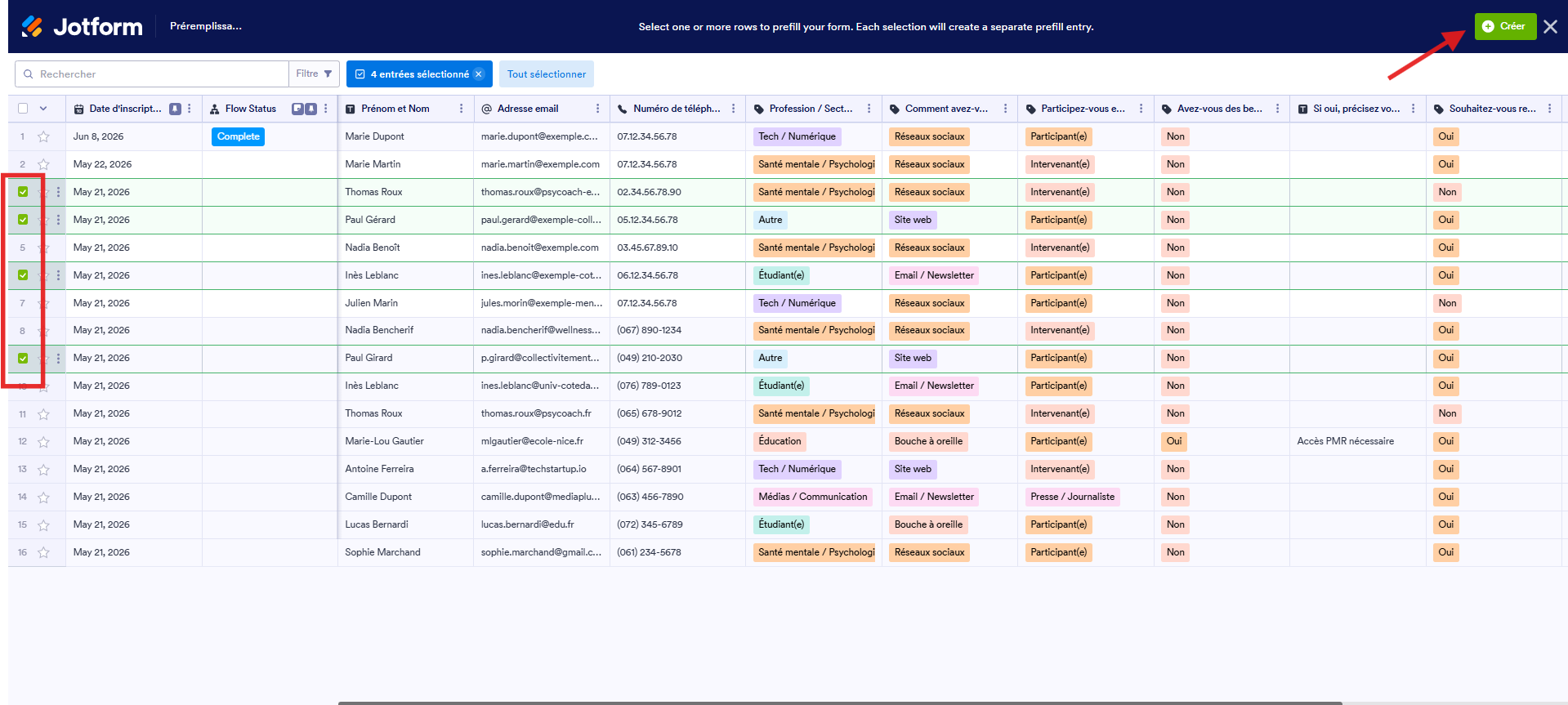The image size is (1568, 705).
Task: Expand the selection chevron beside header checkbox
Action: pos(43,109)
